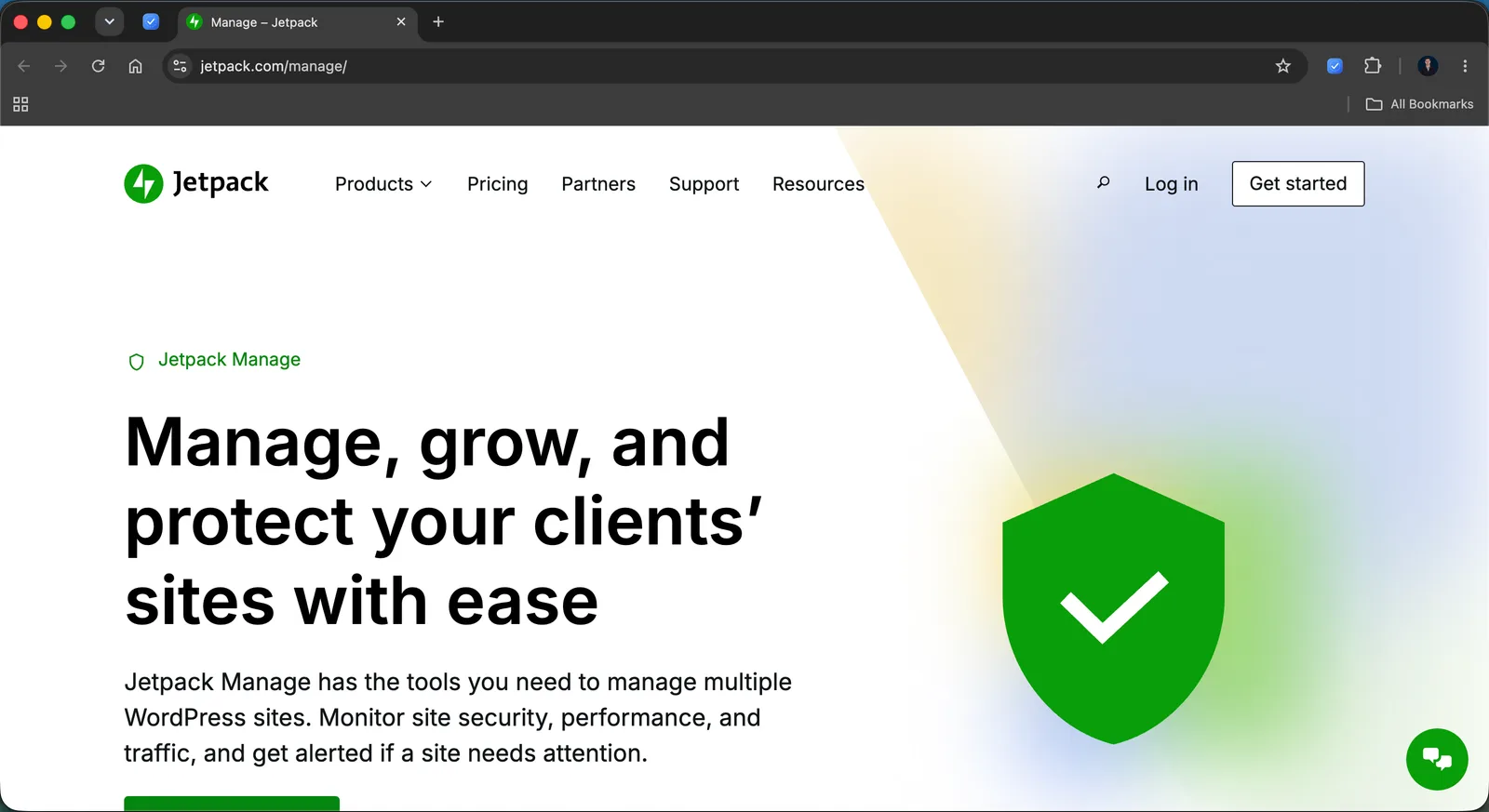Open the All Bookmarks folder
This screenshot has height=812, width=1489.
click(x=1419, y=104)
